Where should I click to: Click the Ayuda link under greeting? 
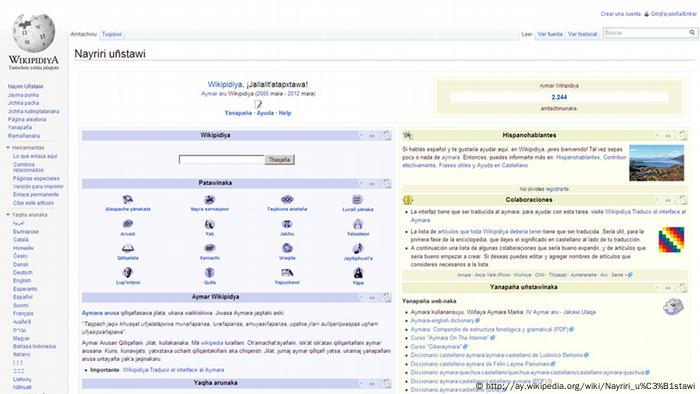pyautogui.click(x=265, y=113)
